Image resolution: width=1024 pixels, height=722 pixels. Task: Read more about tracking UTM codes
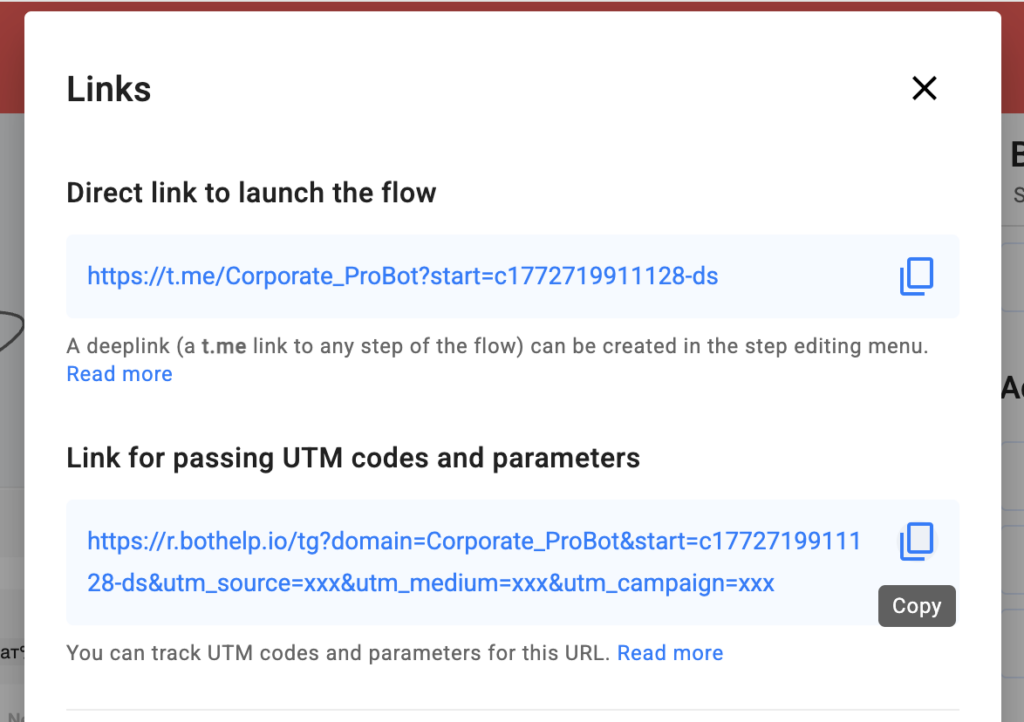670,653
